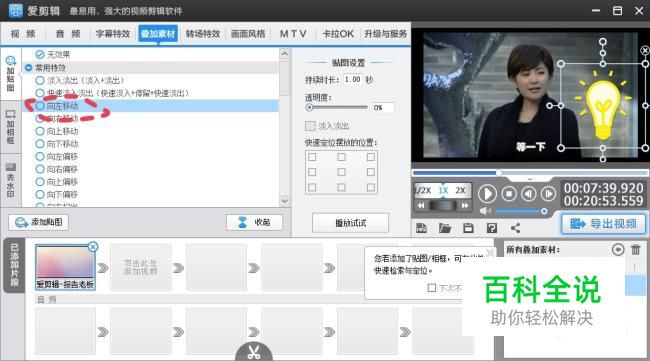Select the 叠加素材 tab
Screen dimensions: 650x361
click(x=158, y=34)
